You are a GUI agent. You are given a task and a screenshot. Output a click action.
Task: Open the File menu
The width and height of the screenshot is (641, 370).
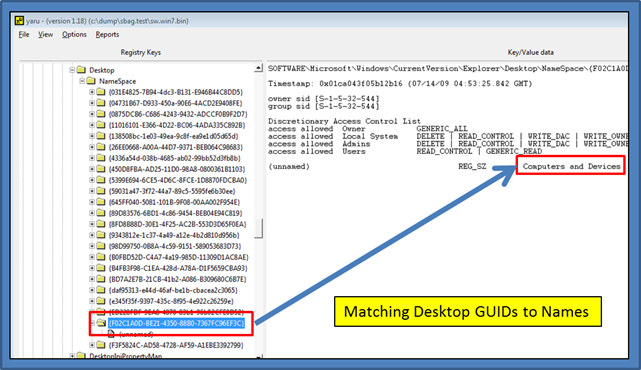pyautogui.click(x=24, y=34)
